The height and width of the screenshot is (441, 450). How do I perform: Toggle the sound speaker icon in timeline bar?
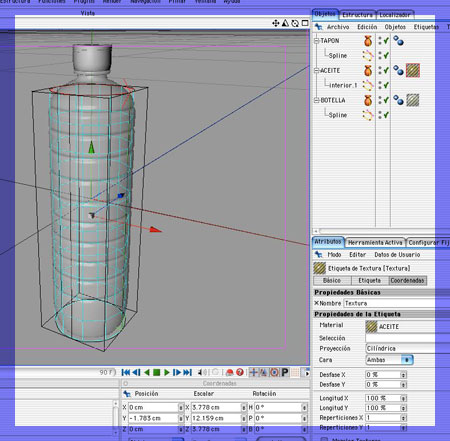202,372
